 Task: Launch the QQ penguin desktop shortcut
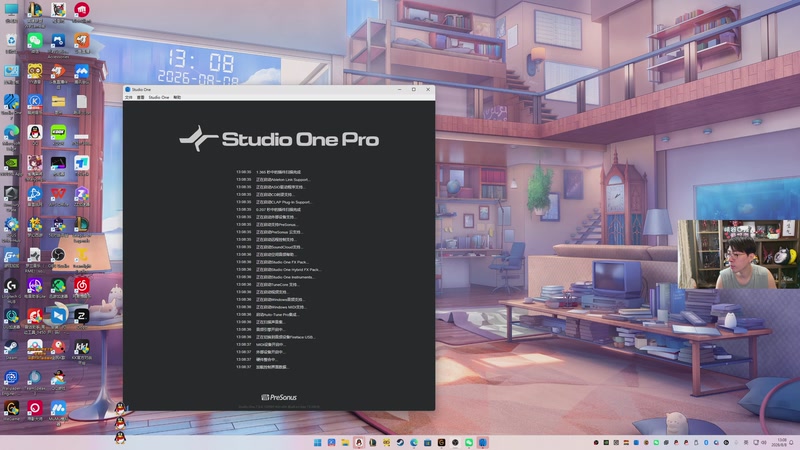[35, 133]
